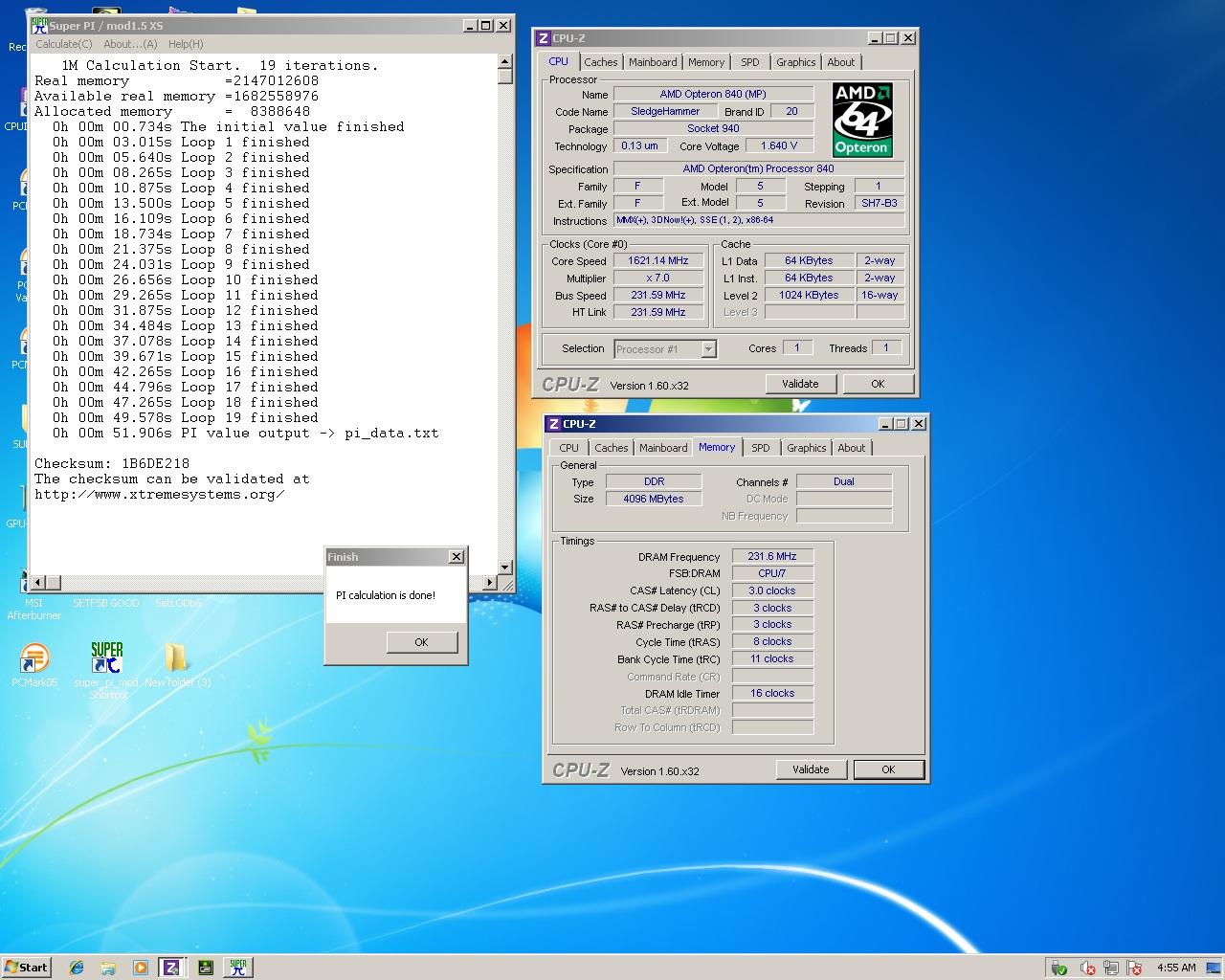Switch to Memory tab in upper CPU-Z

click(706, 62)
